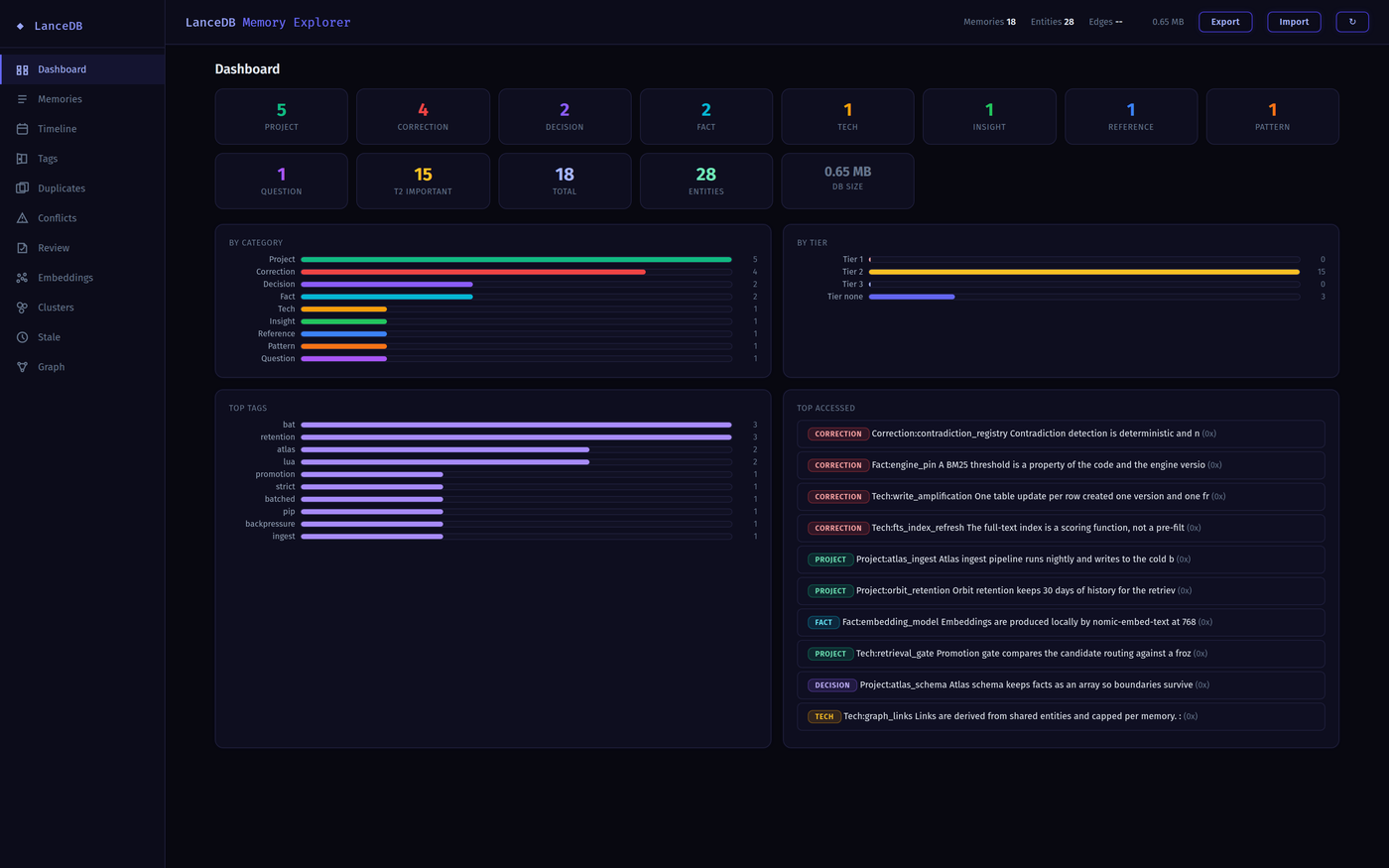Click the 'bat' tag label
The height and width of the screenshot is (868, 1389).
pyautogui.click(x=289, y=425)
